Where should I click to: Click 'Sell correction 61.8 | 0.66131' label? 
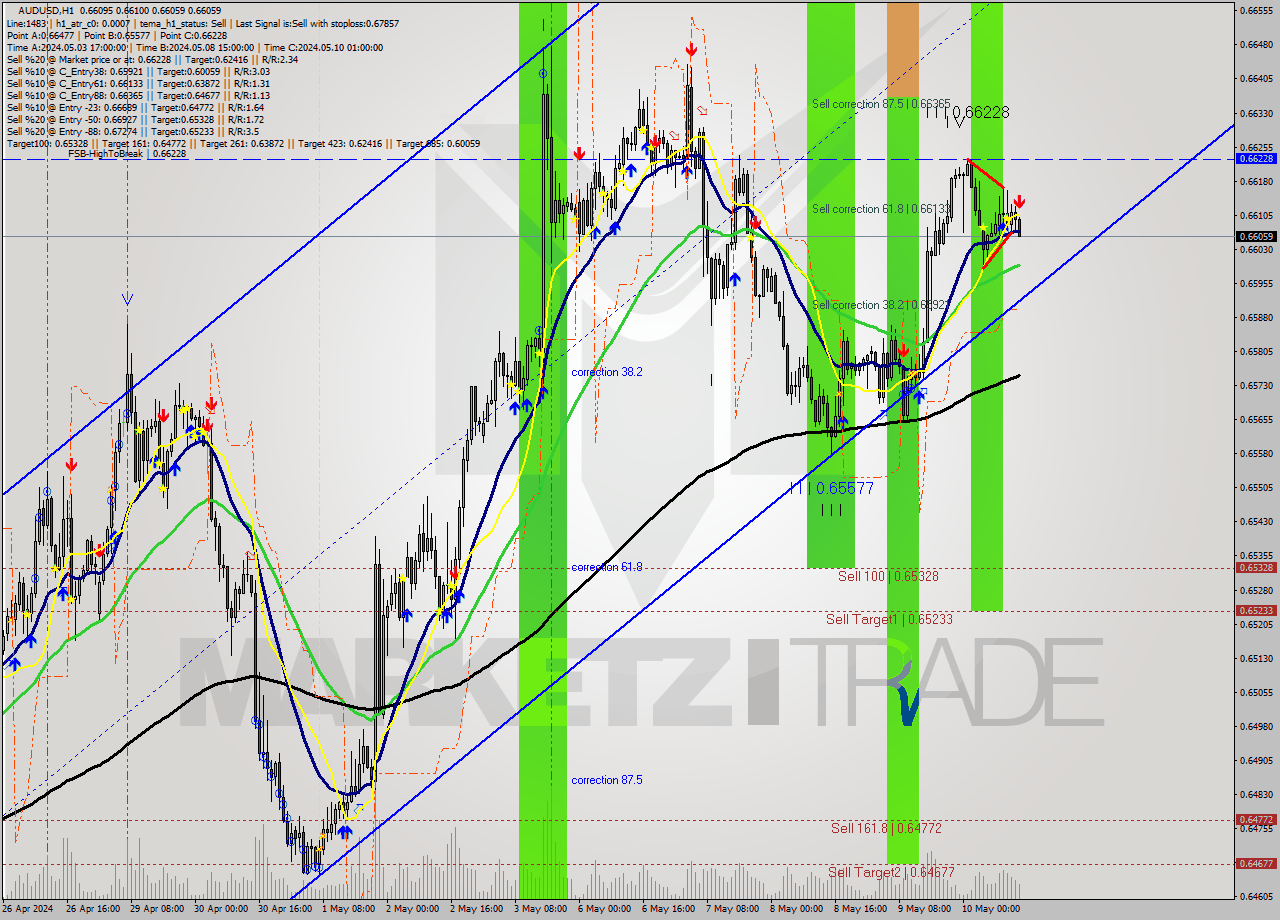(881, 209)
